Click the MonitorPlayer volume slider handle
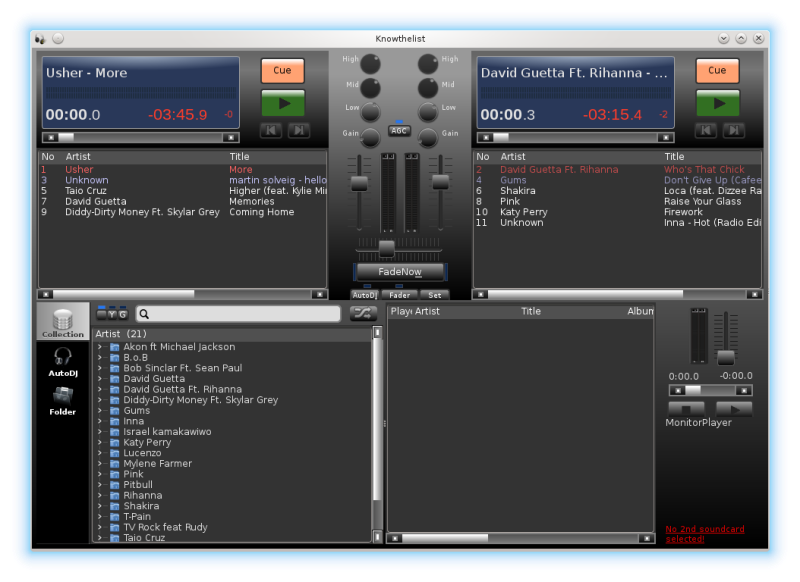Screen dimensions: 800x582 point(726,357)
